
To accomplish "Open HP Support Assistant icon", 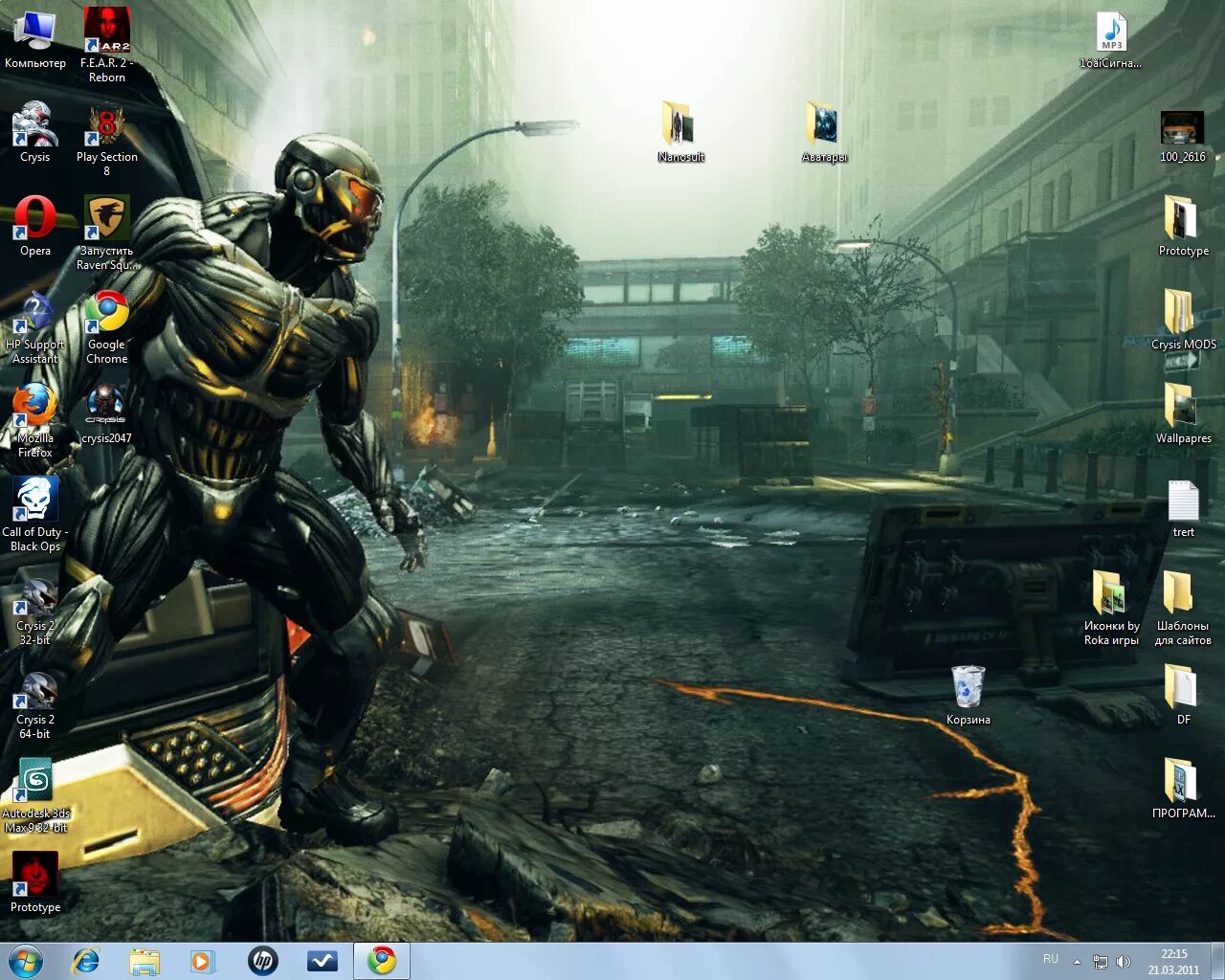I will (35, 327).
